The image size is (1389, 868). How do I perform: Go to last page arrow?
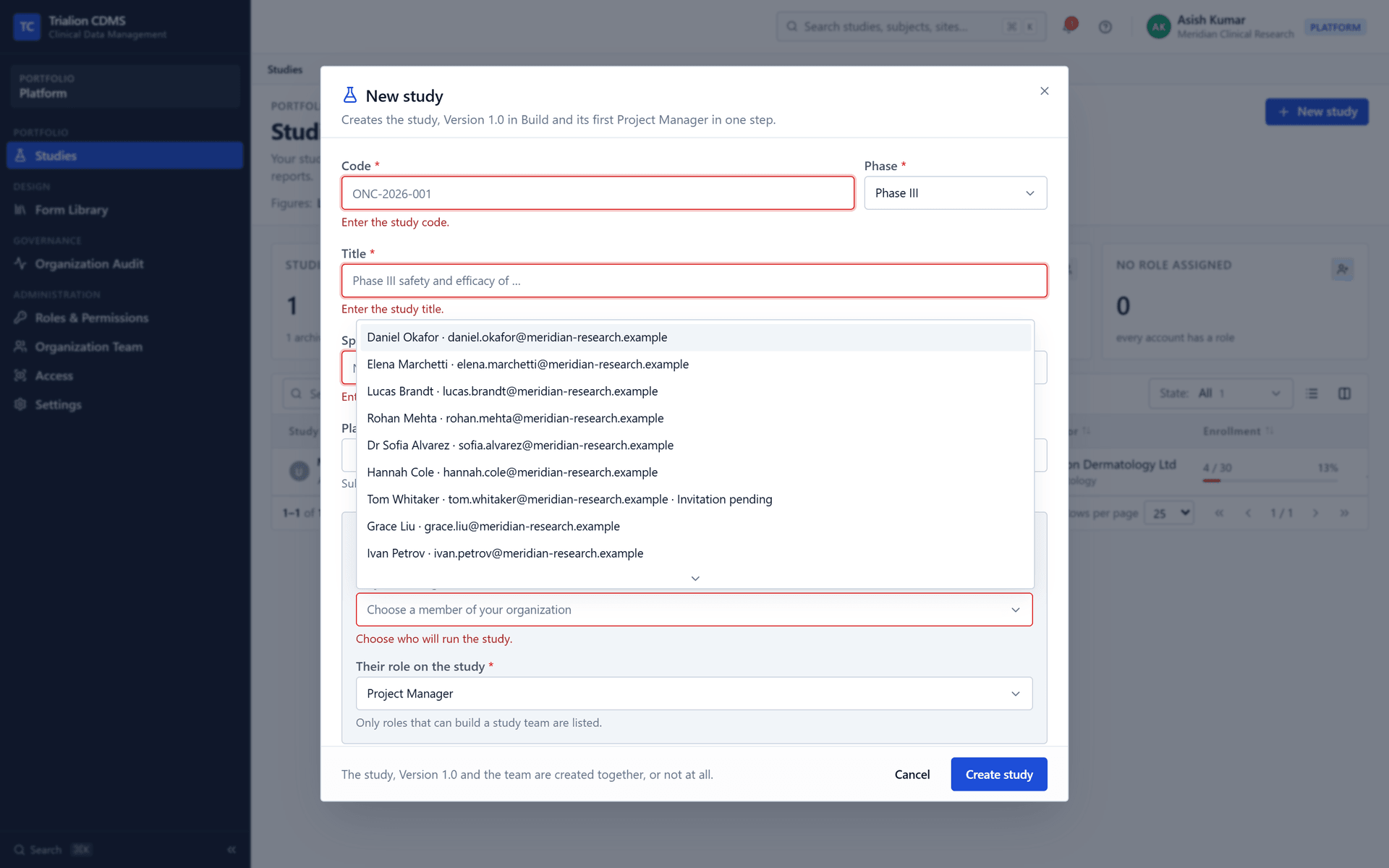(1344, 513)
